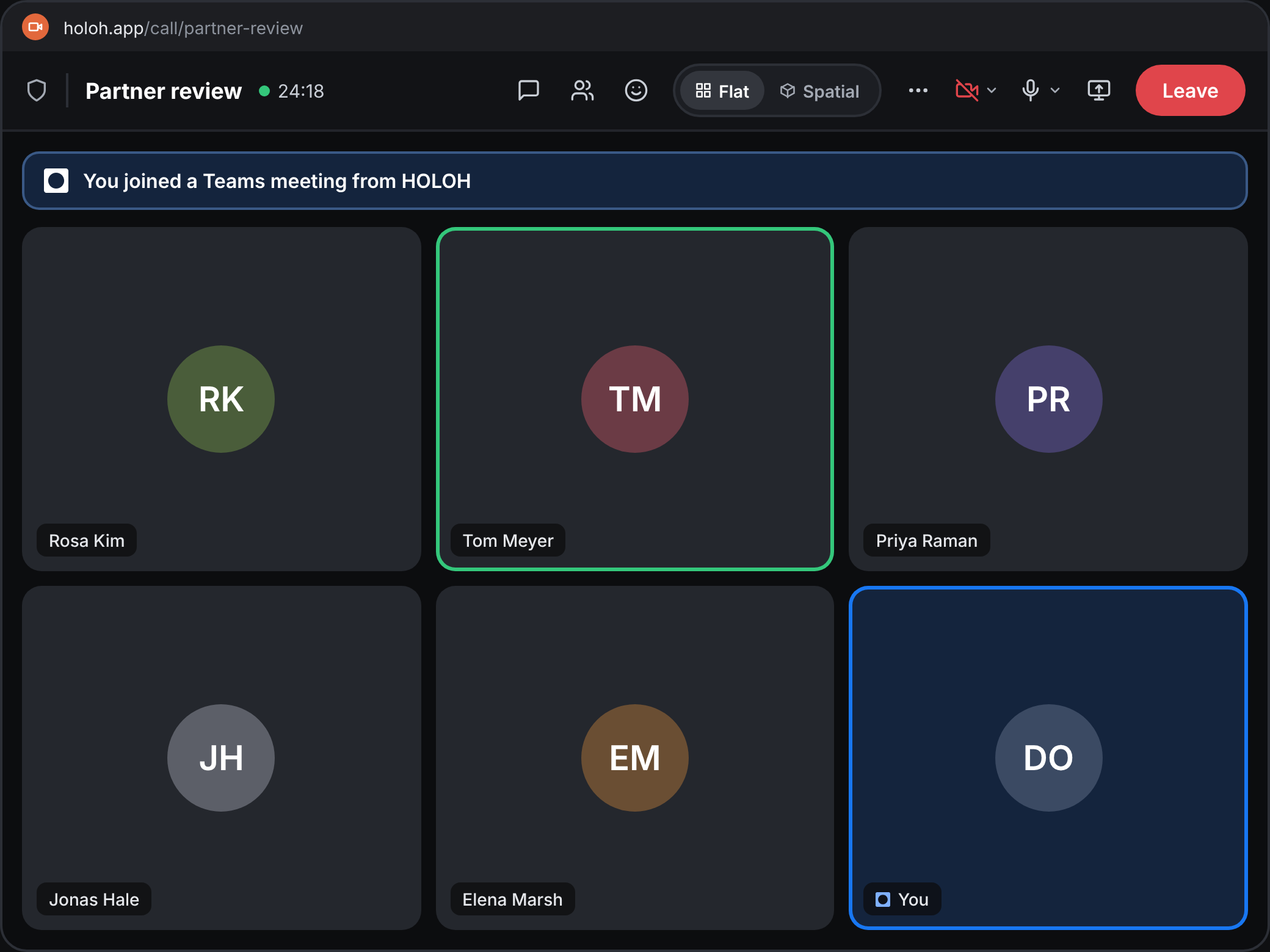The width and height of the screenshot is (1270, 952).
Task: Open the chat panel icon
Action: (528, 91)
